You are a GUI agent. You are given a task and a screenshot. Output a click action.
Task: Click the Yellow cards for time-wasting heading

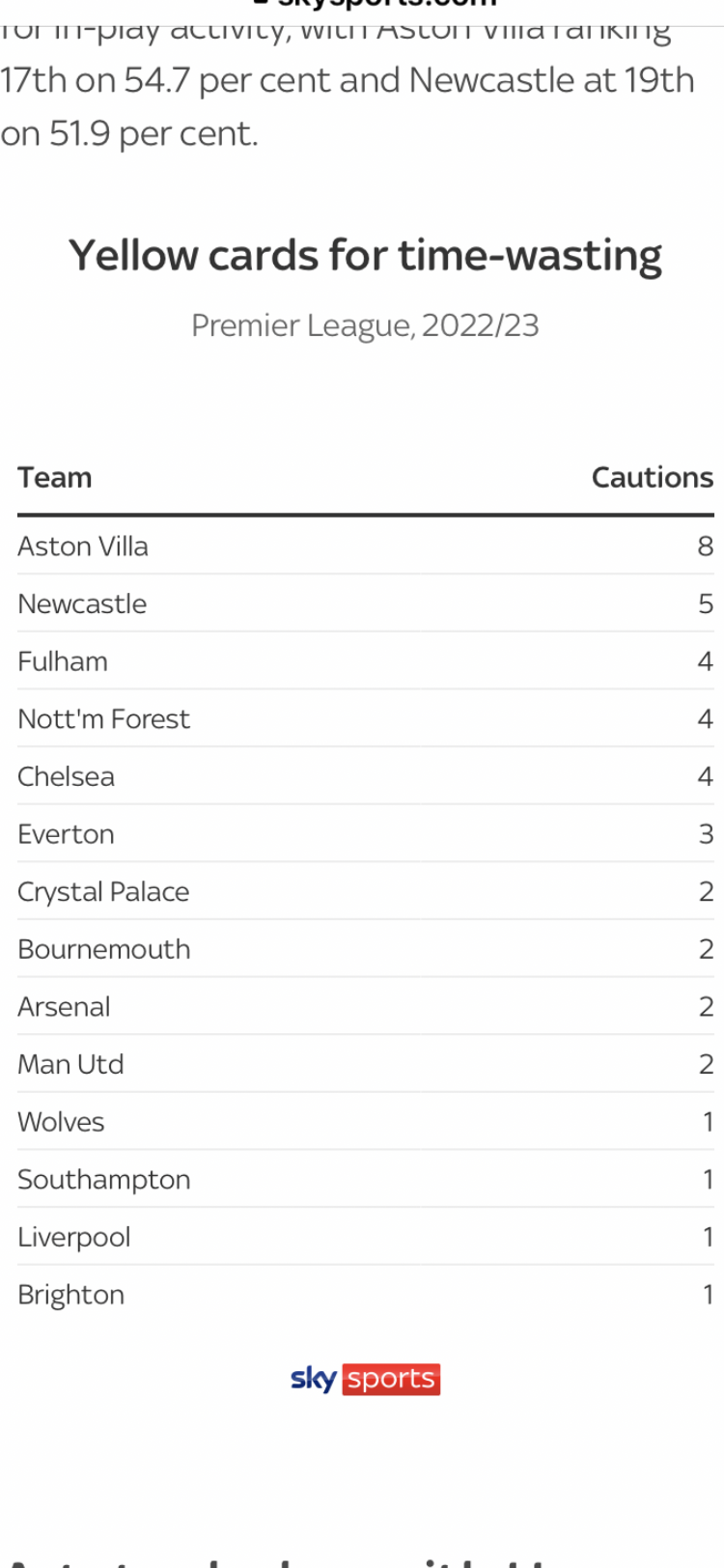click(365, 256)
